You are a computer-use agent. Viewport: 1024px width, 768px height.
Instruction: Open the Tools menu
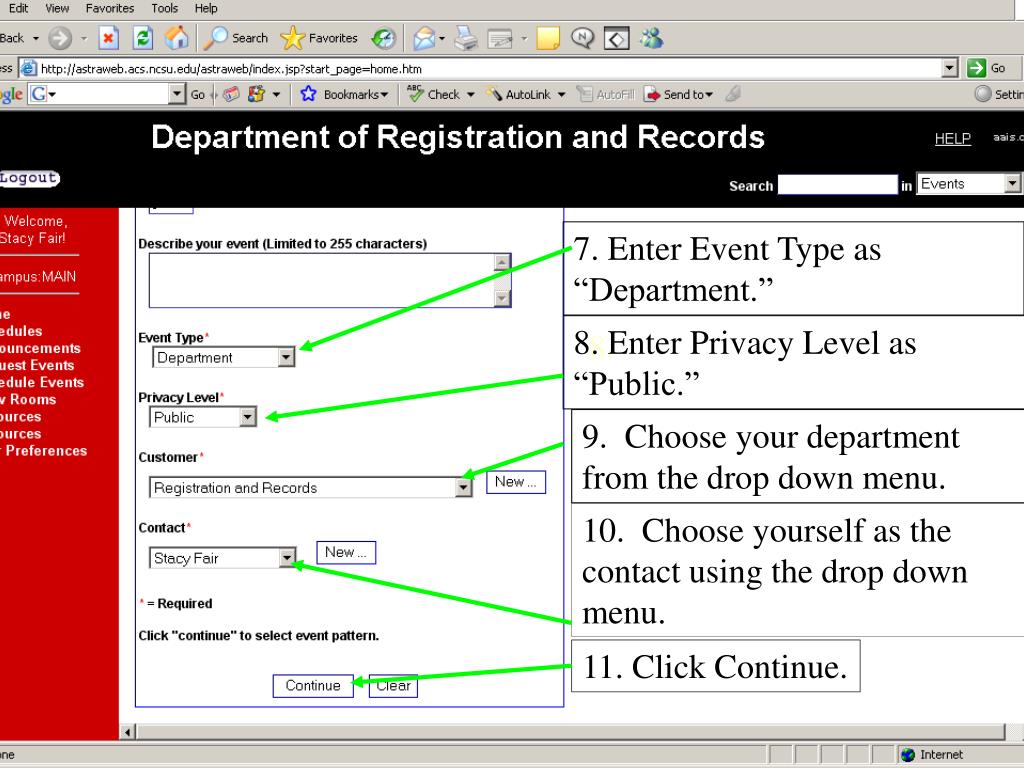tap(165, 8)
